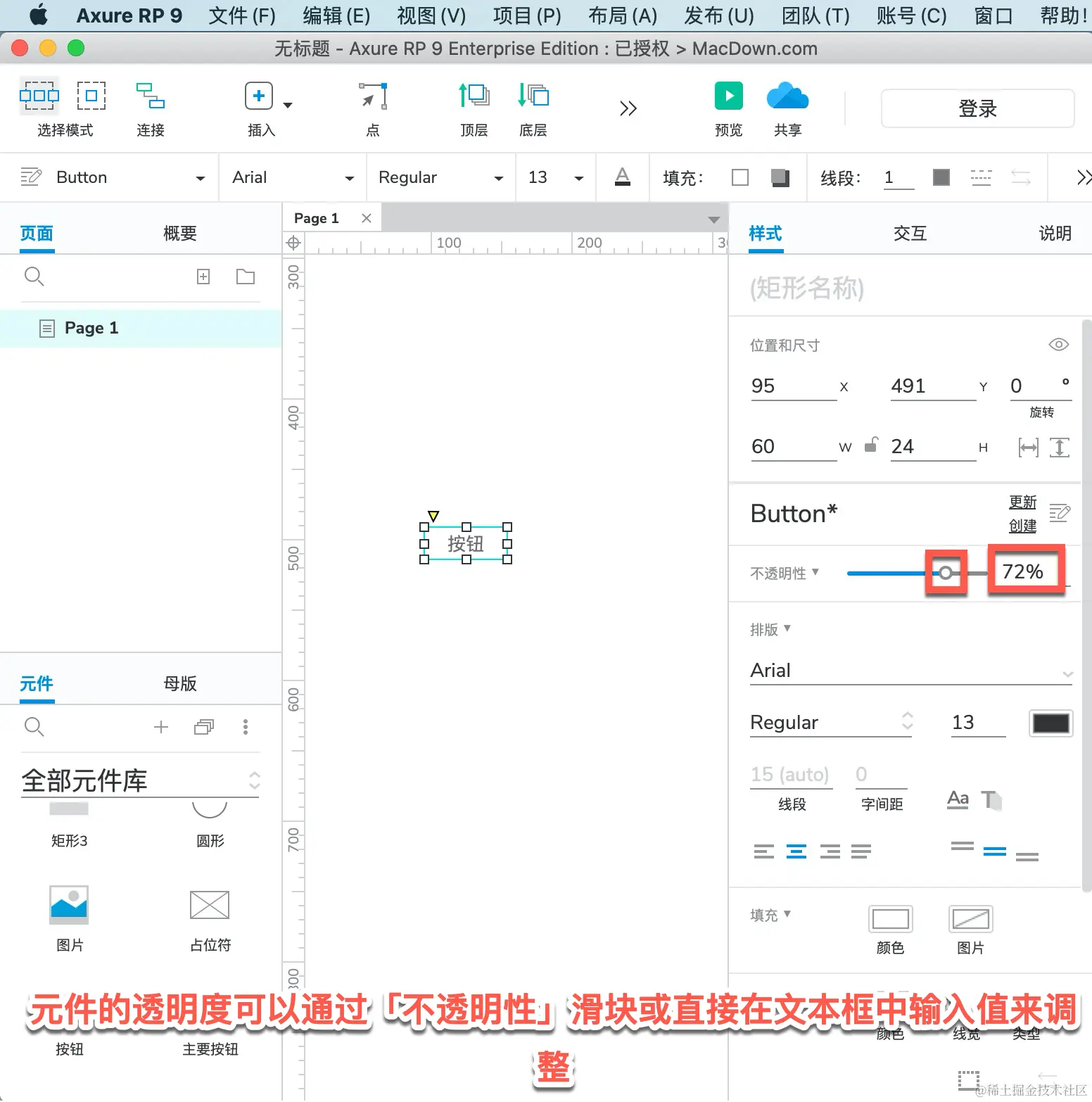
Task: Activate the Connect (连接) tool
Action: [x=150, y=96]
